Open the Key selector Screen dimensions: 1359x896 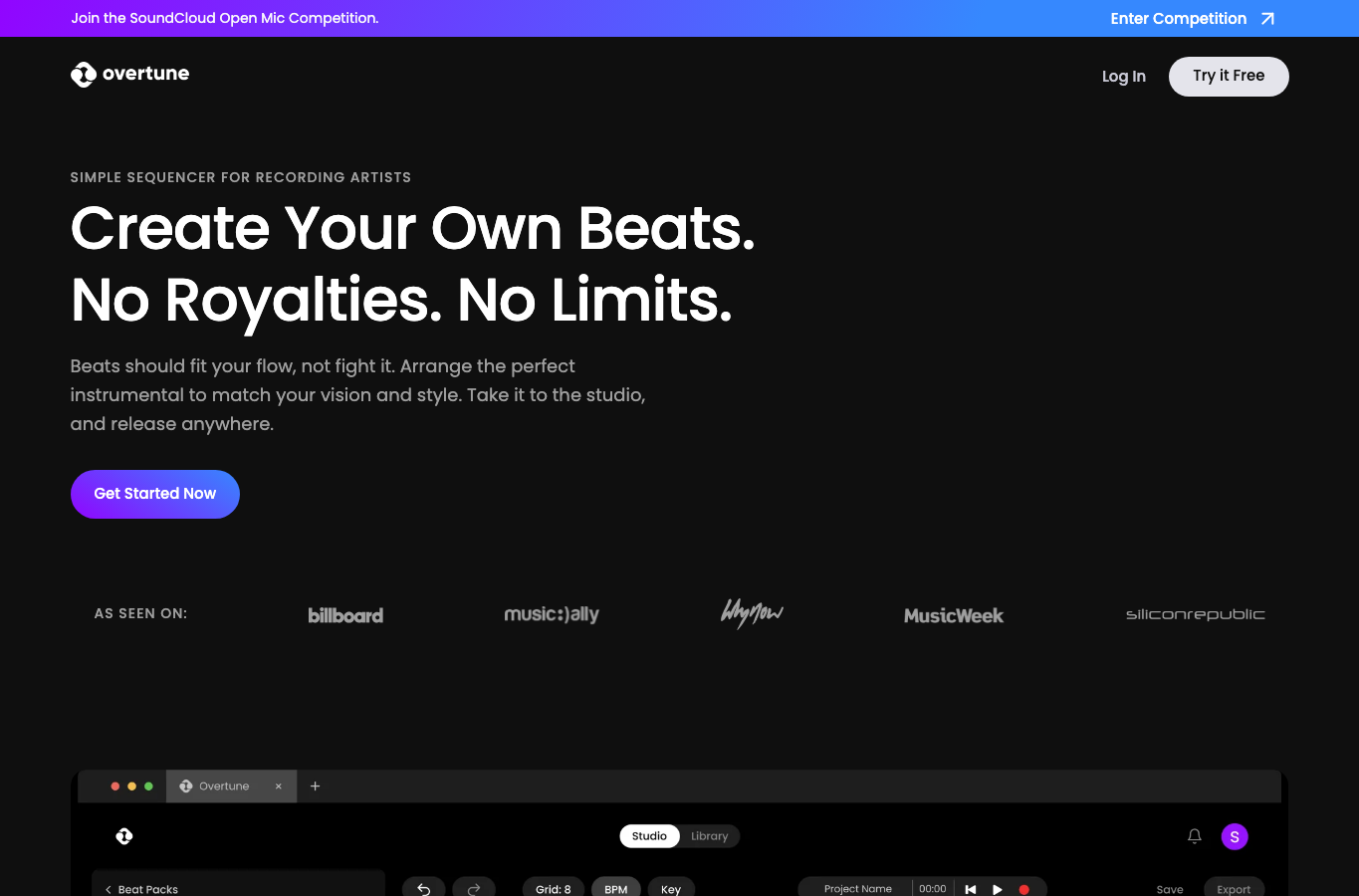tap(671, 888)
